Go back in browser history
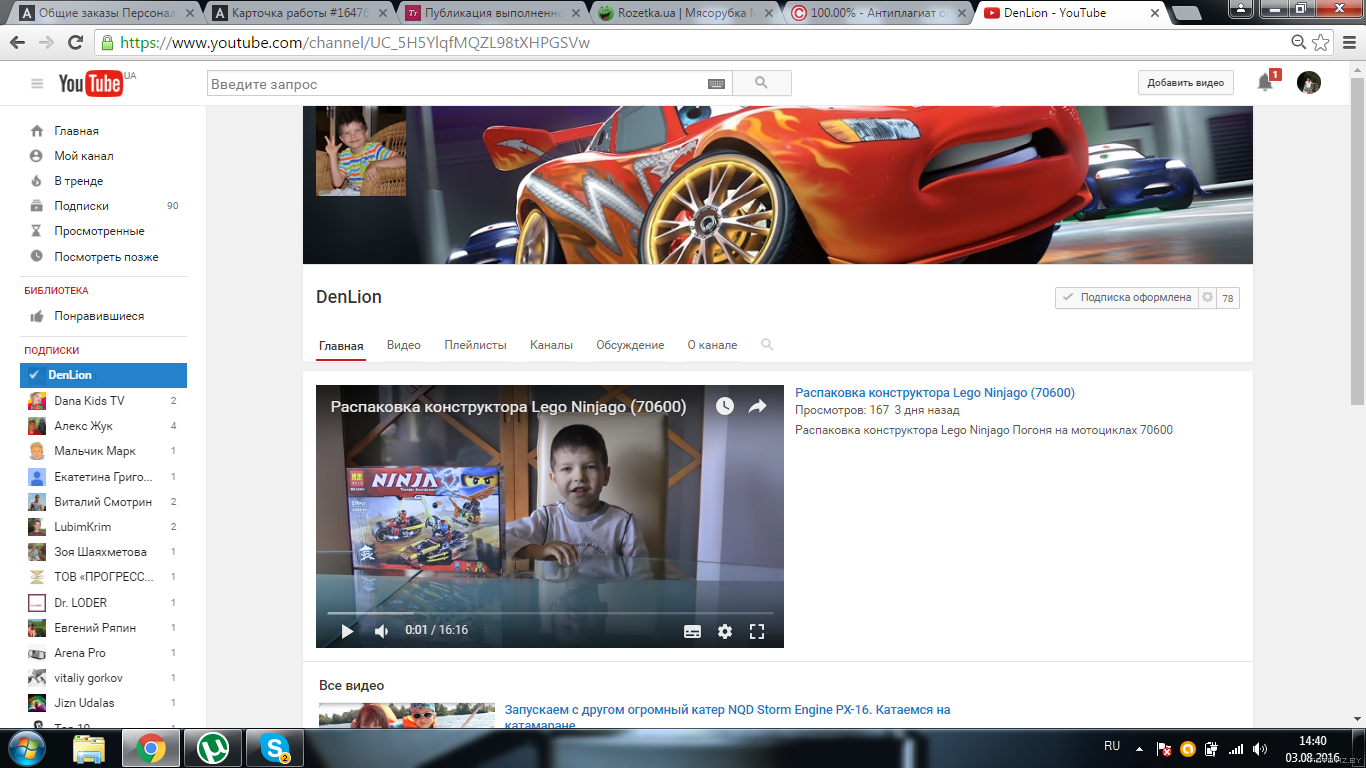Viewport: 1366px width, 768px height. coord(18,43)
